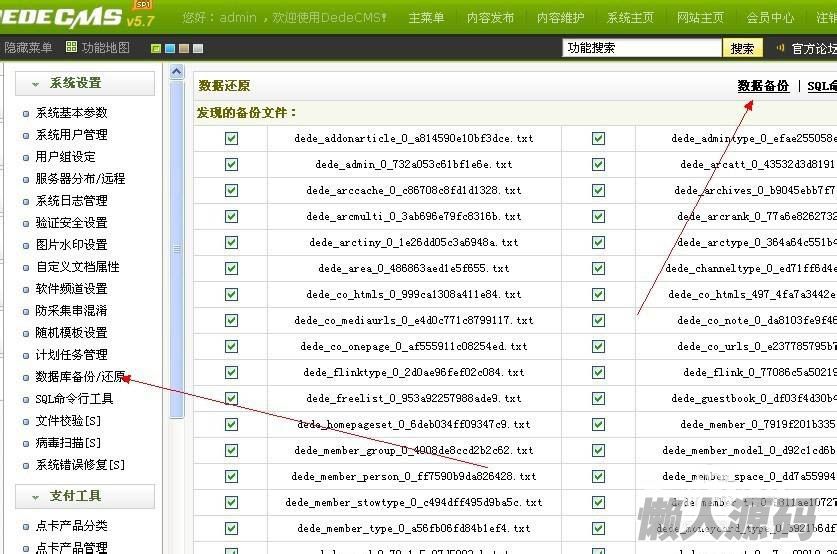Click dede_member_person_0_ff7590b9da826428.txt file name
837x554 pixels.
(x=414, y=477)
